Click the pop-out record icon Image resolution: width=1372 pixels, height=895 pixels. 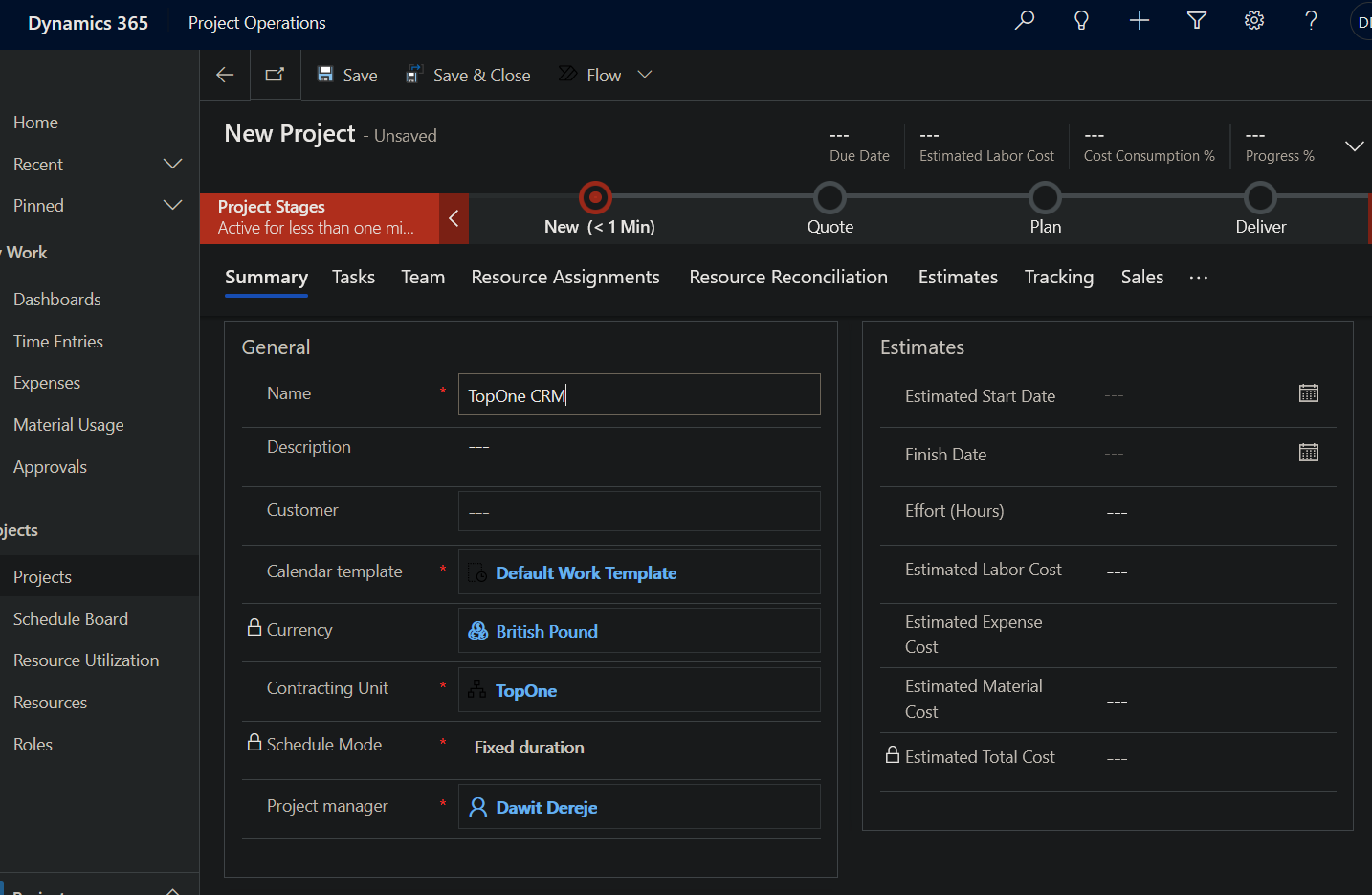coord(275,74)
